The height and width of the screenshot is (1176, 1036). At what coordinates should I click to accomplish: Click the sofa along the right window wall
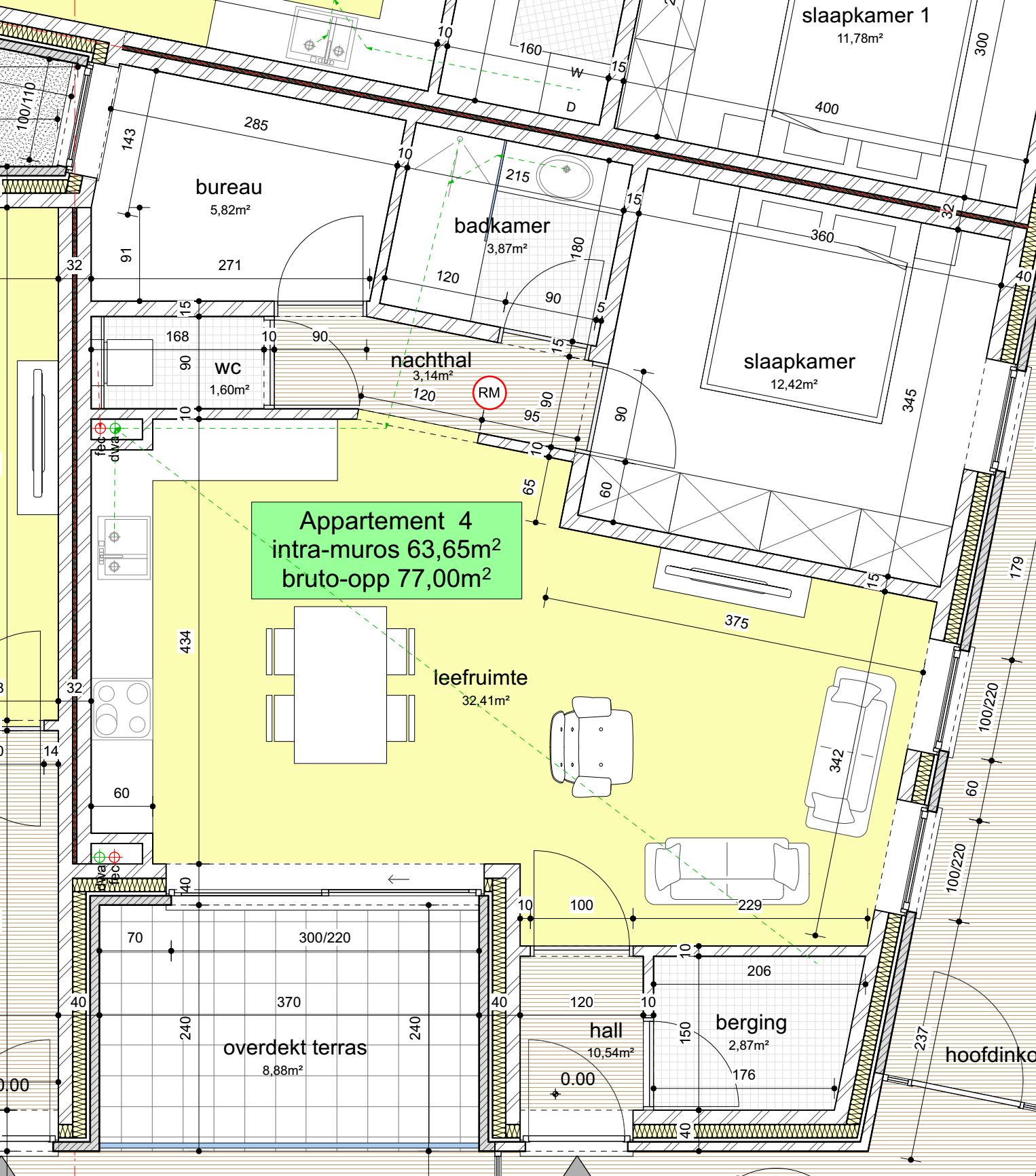pos(849,752)
